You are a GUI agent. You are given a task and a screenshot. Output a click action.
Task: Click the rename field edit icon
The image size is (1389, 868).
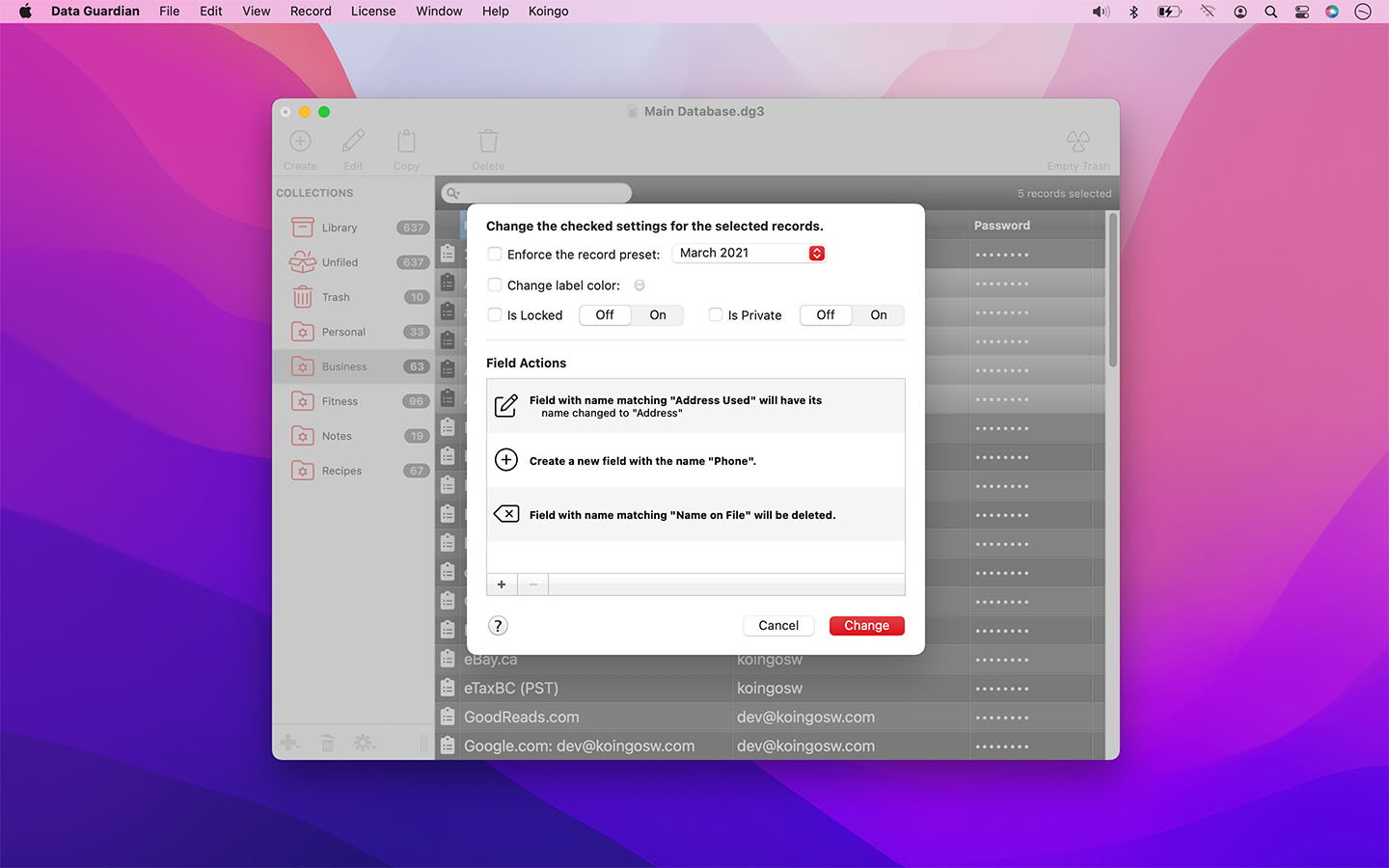click(506, 406)
